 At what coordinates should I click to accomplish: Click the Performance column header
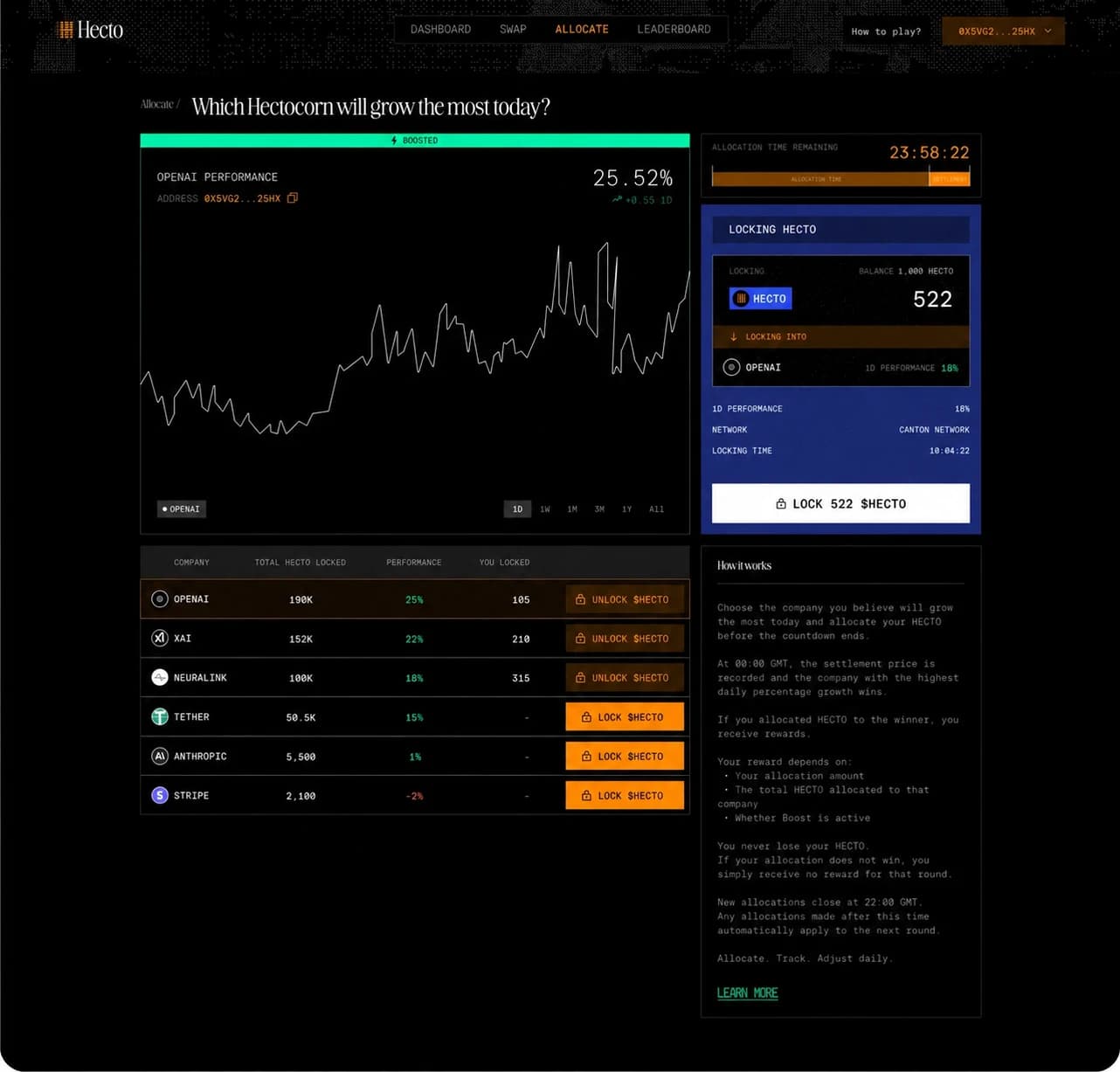coord(414,563)
